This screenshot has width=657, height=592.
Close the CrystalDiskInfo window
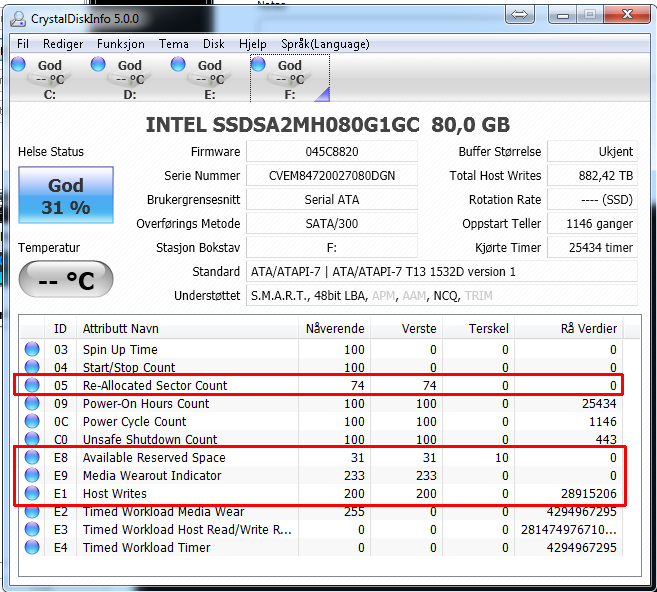pyautogui.click(x=627, y=14)
